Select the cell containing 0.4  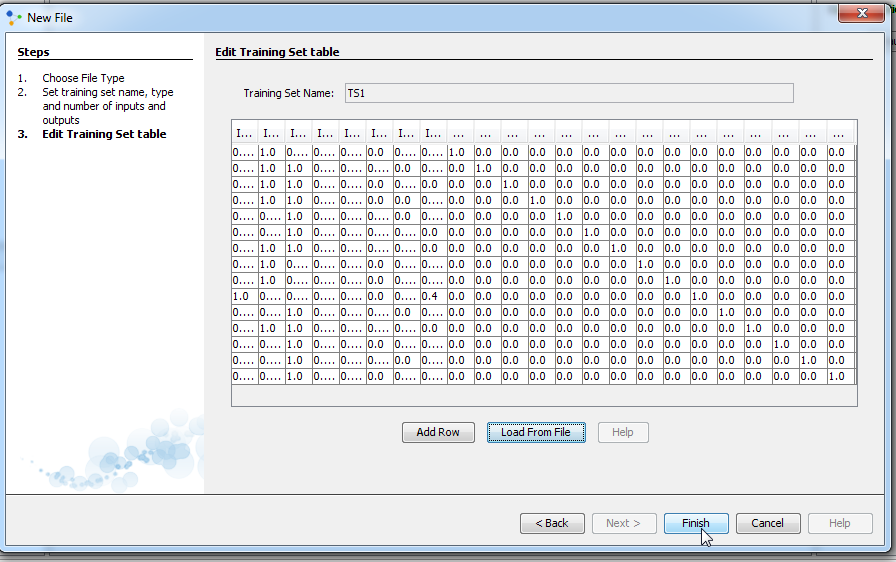tap(432, 297)
